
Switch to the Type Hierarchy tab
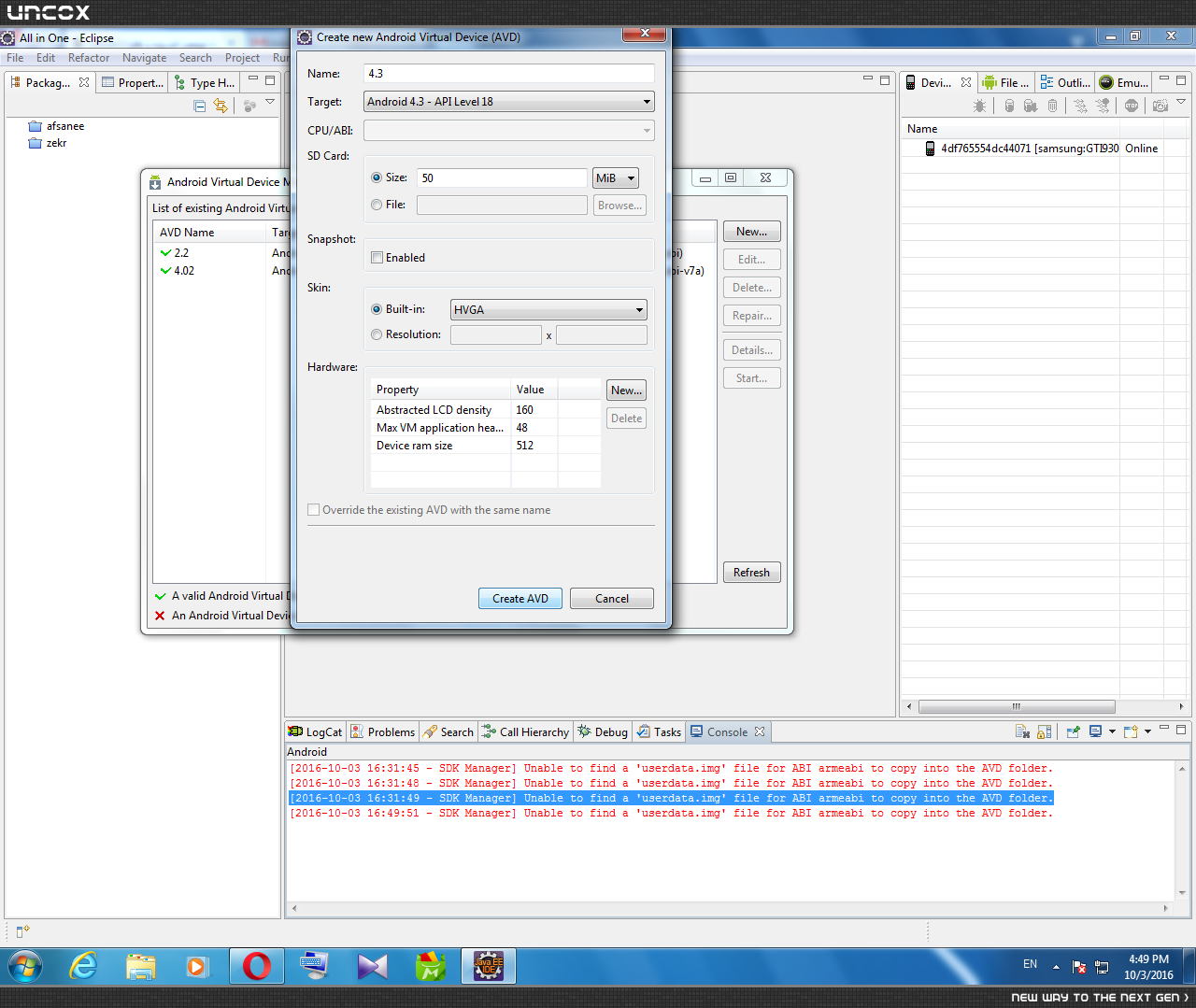click(x=205, y=83)
